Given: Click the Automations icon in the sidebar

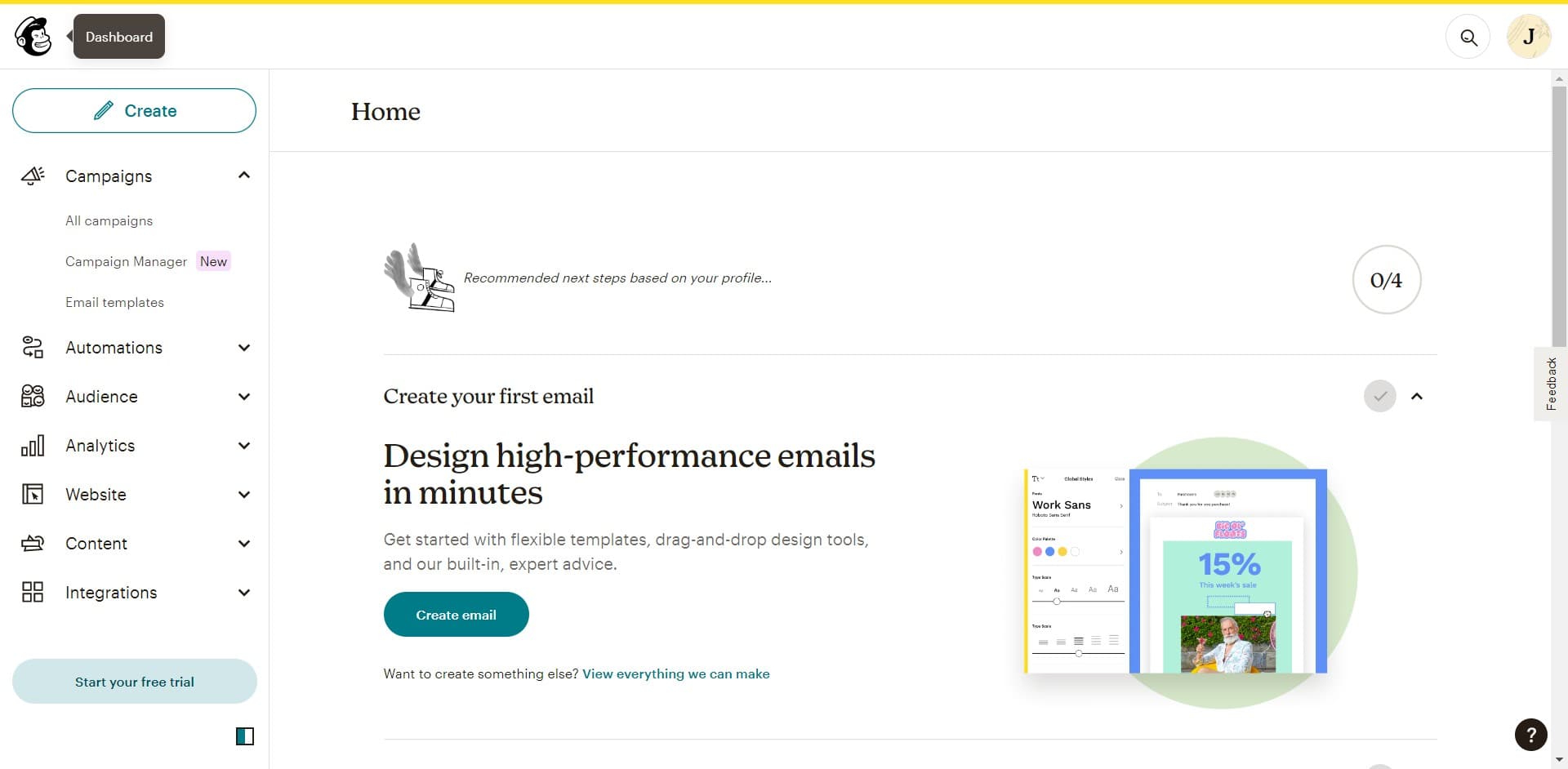Looking at the screenshot, I should (33, 347).
